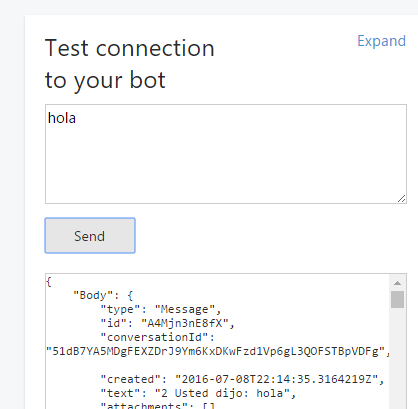Focus the message box containing hola

click(226, 154)
